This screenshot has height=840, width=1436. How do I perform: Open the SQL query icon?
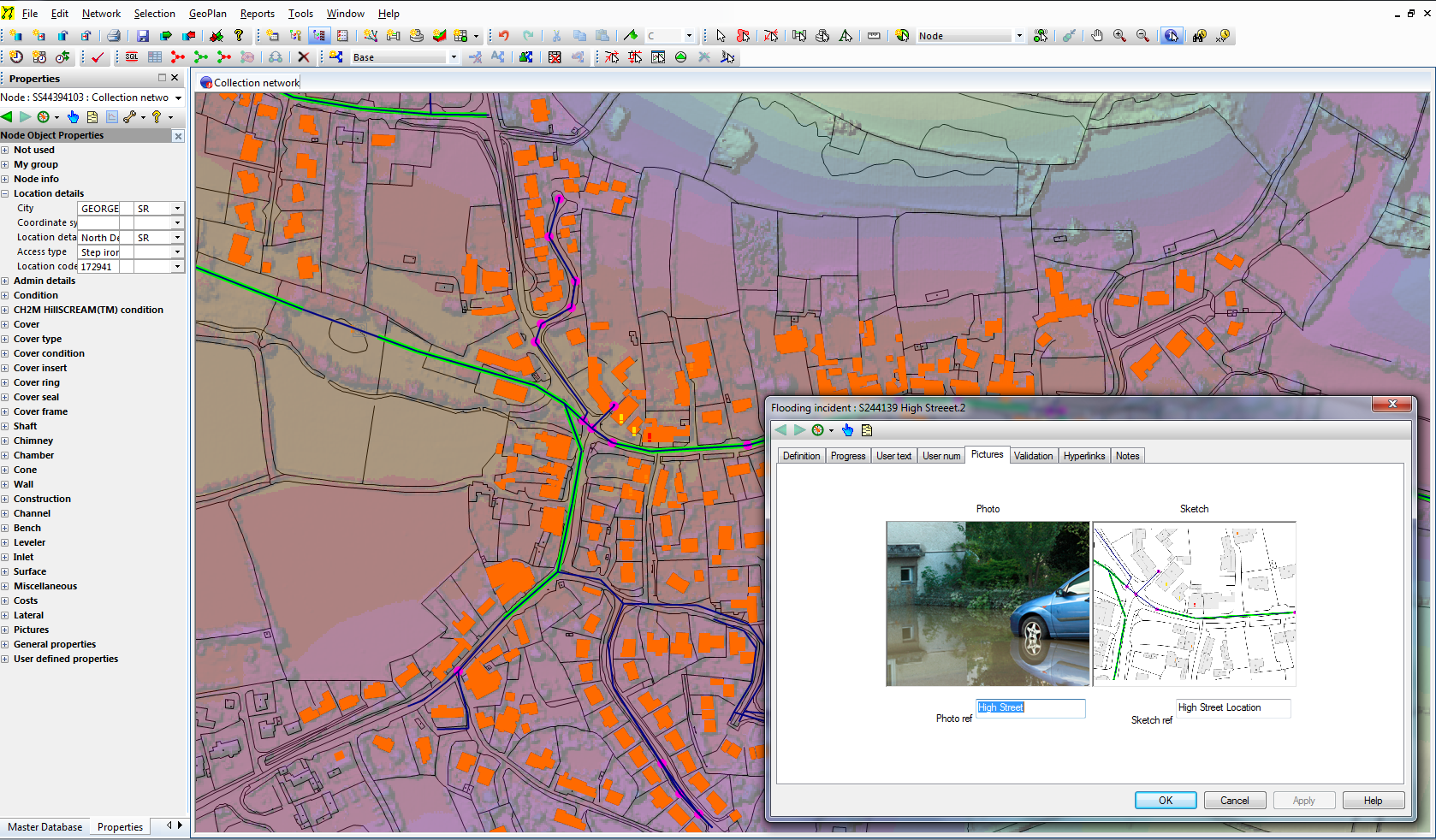[132, 57]
